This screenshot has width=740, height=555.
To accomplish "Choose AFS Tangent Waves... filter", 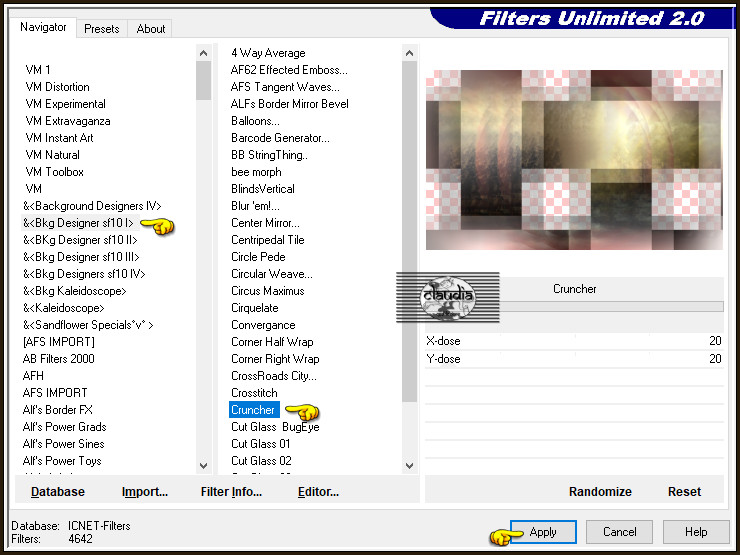I will point(285,87).
